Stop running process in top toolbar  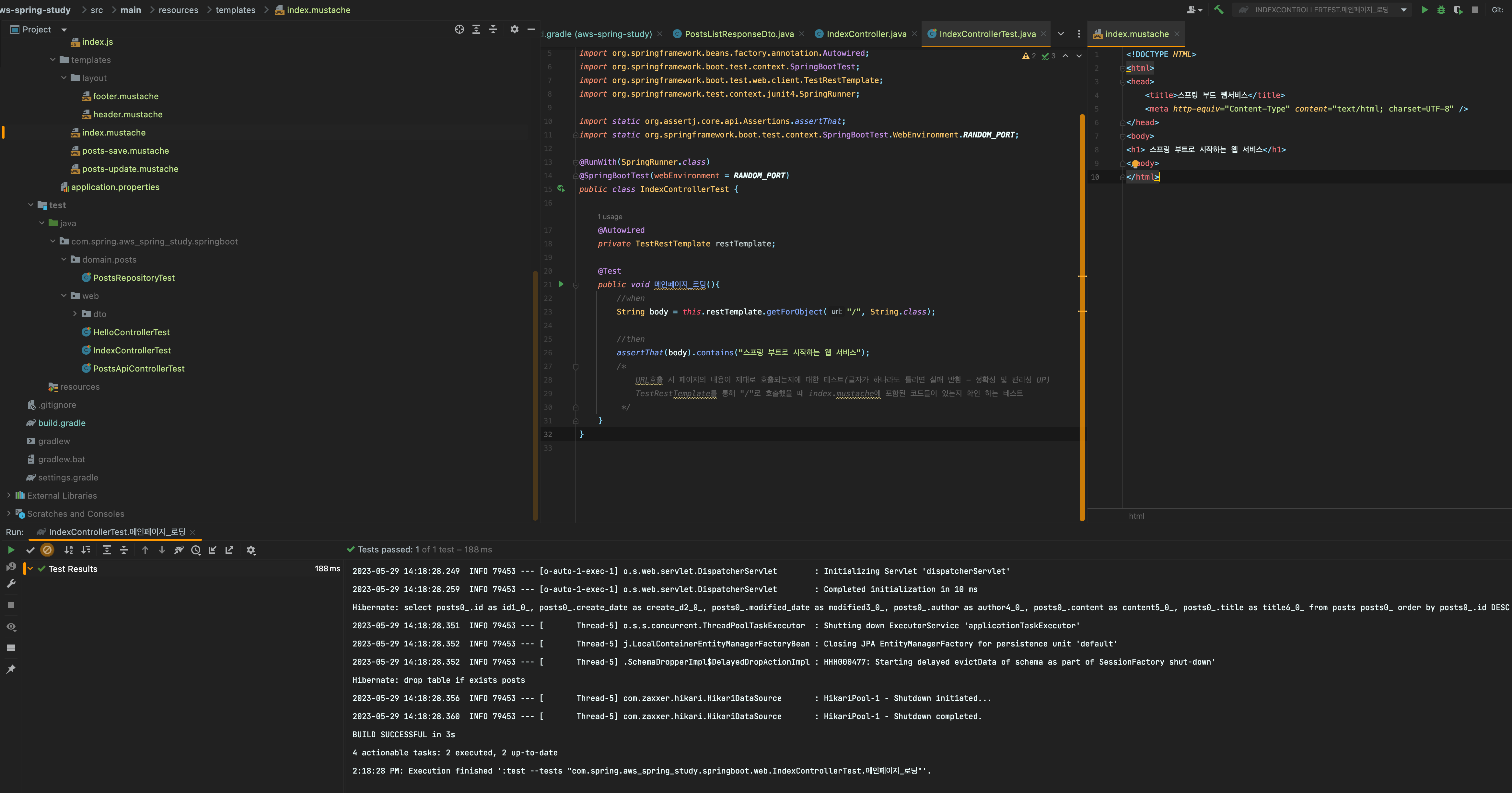[1475, 10]
